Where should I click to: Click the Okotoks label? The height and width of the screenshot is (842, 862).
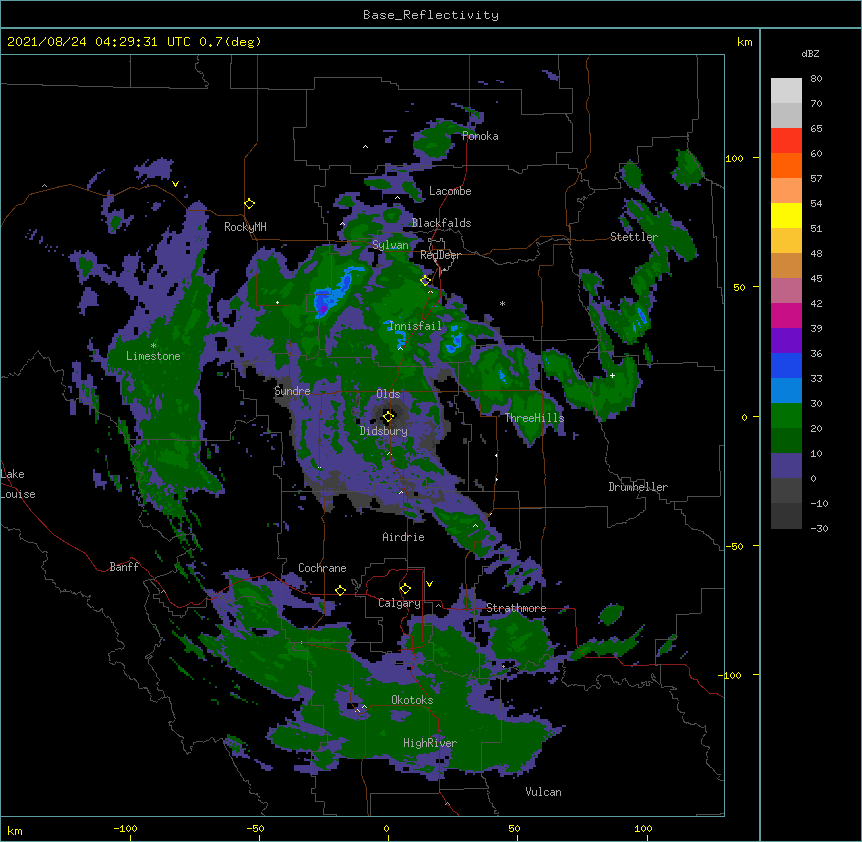point(412,700)
